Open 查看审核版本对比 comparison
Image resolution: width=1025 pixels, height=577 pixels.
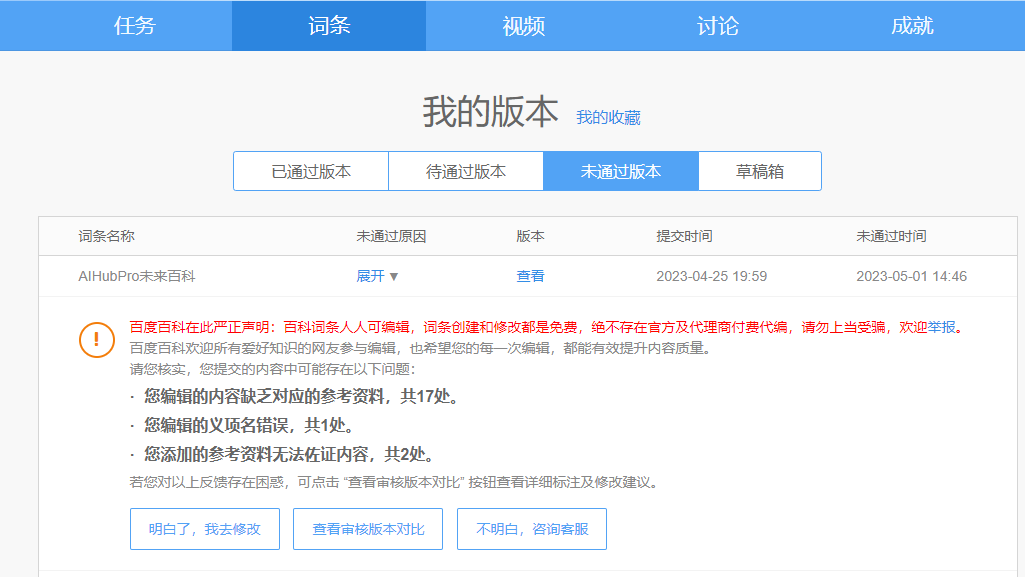click(x=368, y=529)
